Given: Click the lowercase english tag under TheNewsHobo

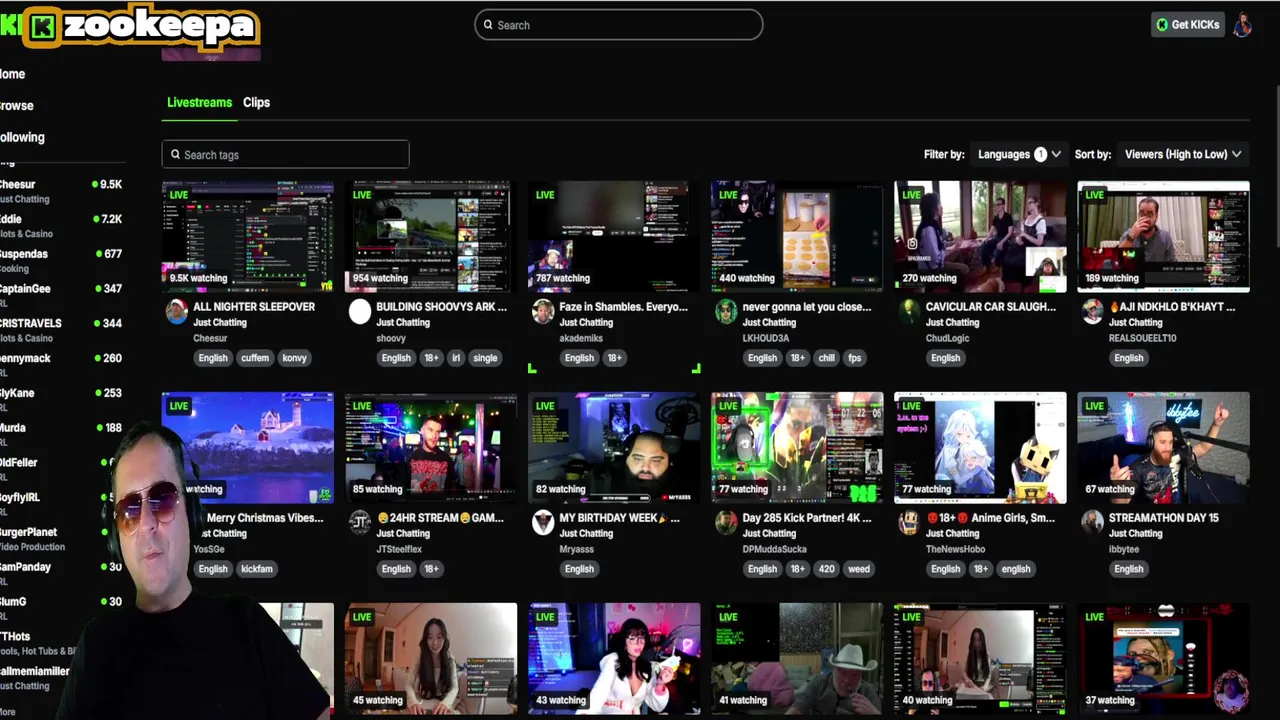Looking at the screenshot, I should [x=1016, y=569].
